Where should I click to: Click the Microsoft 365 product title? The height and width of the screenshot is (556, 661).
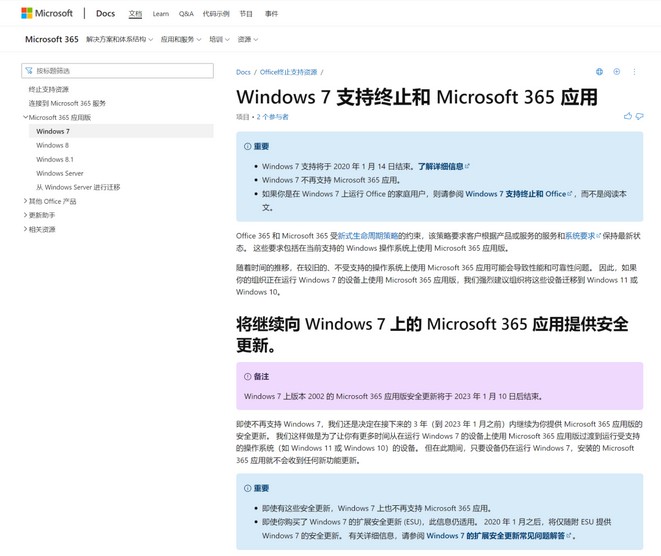(52, 39)
